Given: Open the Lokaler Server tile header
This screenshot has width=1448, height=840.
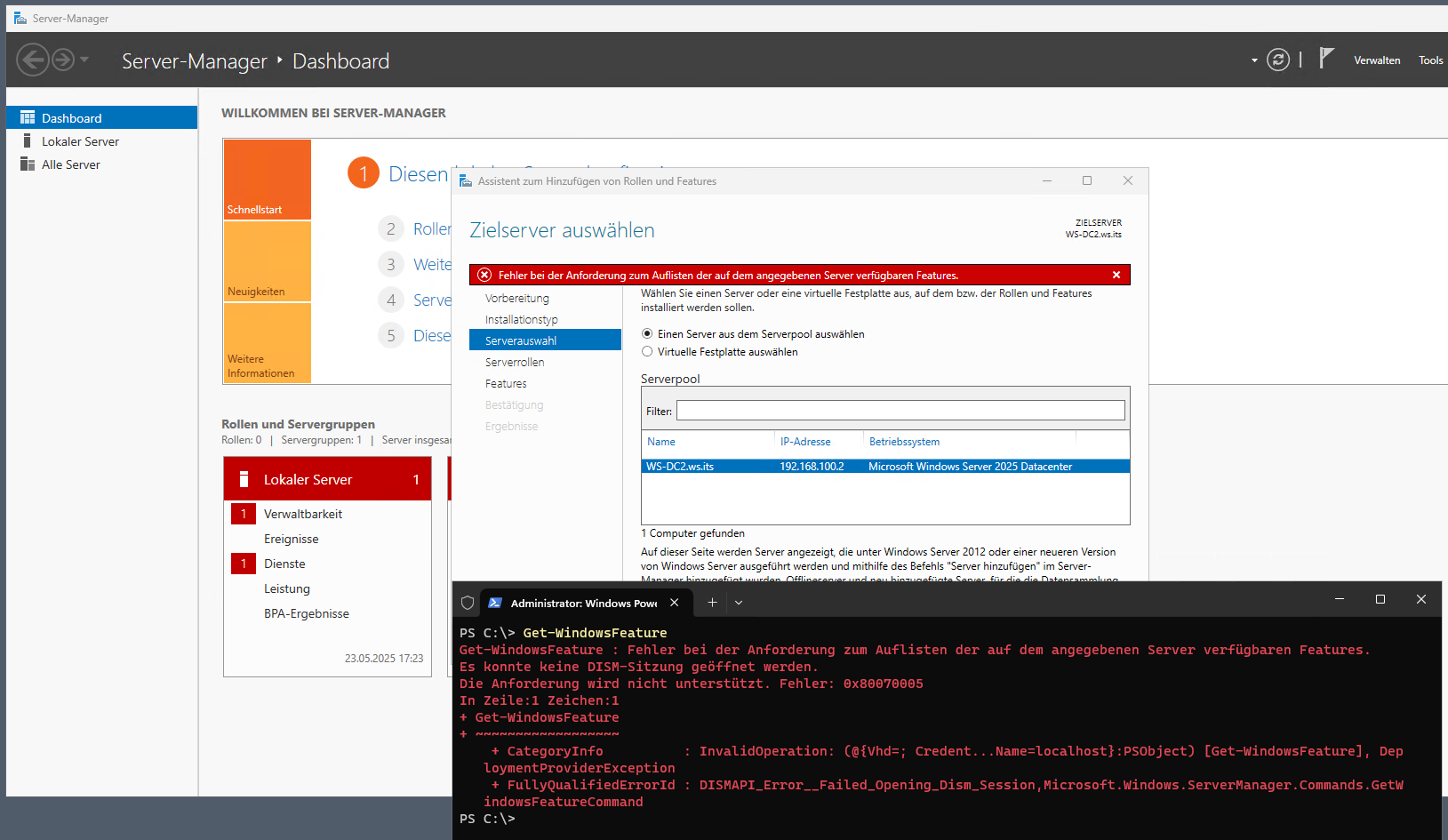Looking at the screenshot, I should click(327, 479).
